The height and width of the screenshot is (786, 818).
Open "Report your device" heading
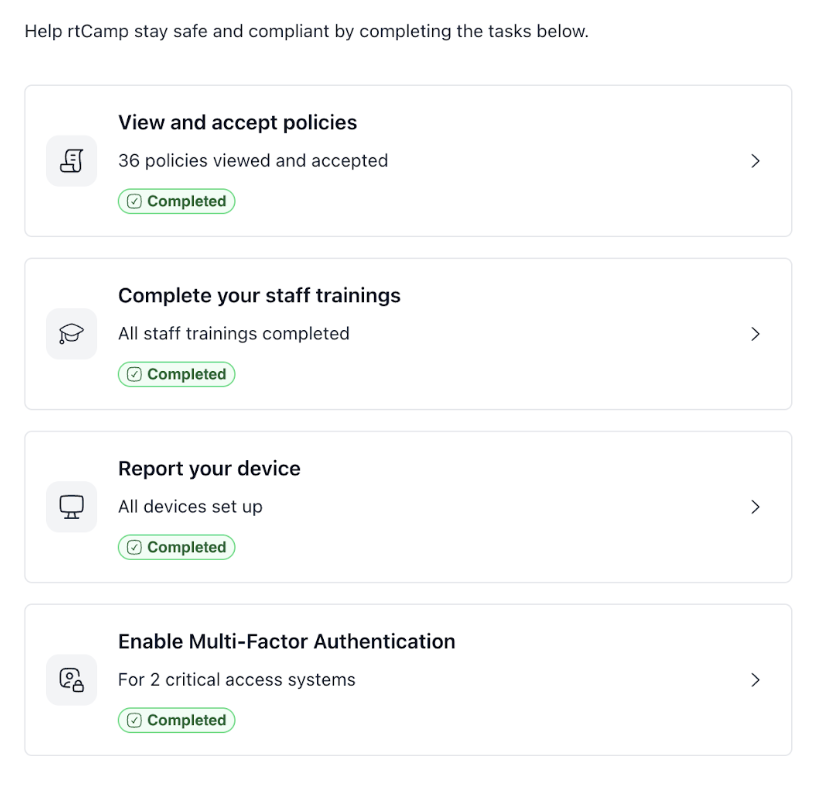coord(209,469)
